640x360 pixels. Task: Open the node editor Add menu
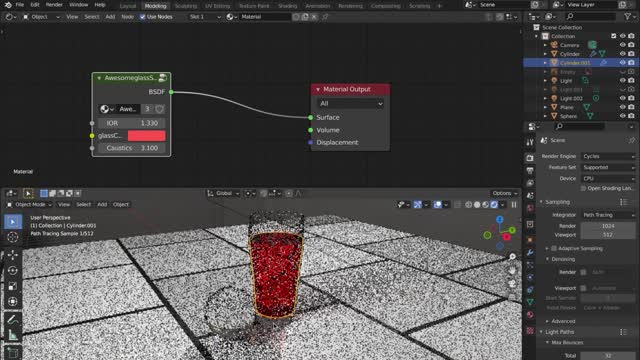(110, 17)
